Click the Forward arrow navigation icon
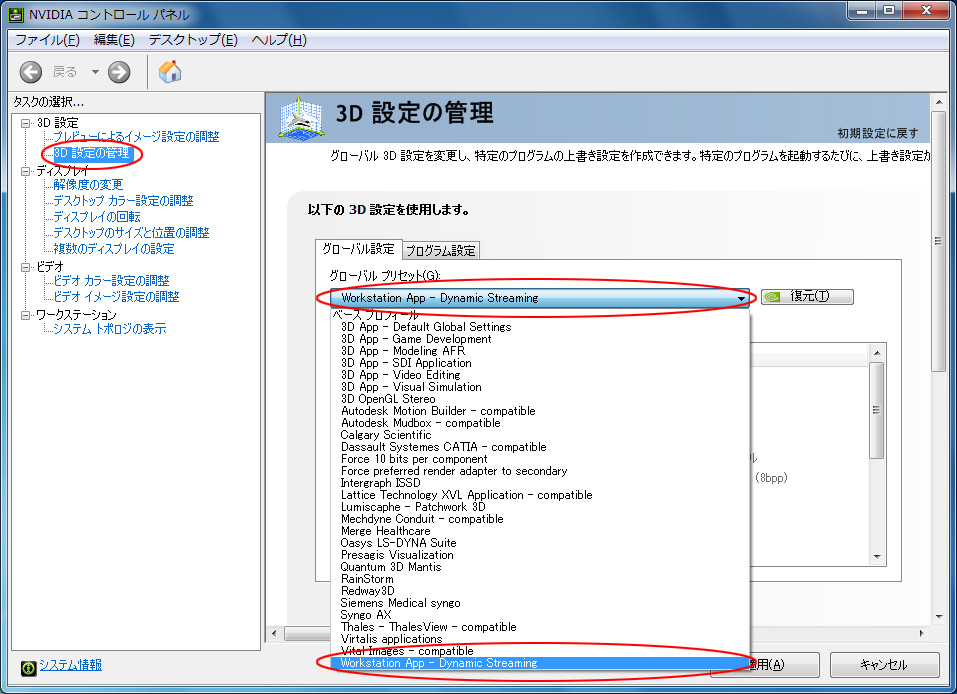 119,72
